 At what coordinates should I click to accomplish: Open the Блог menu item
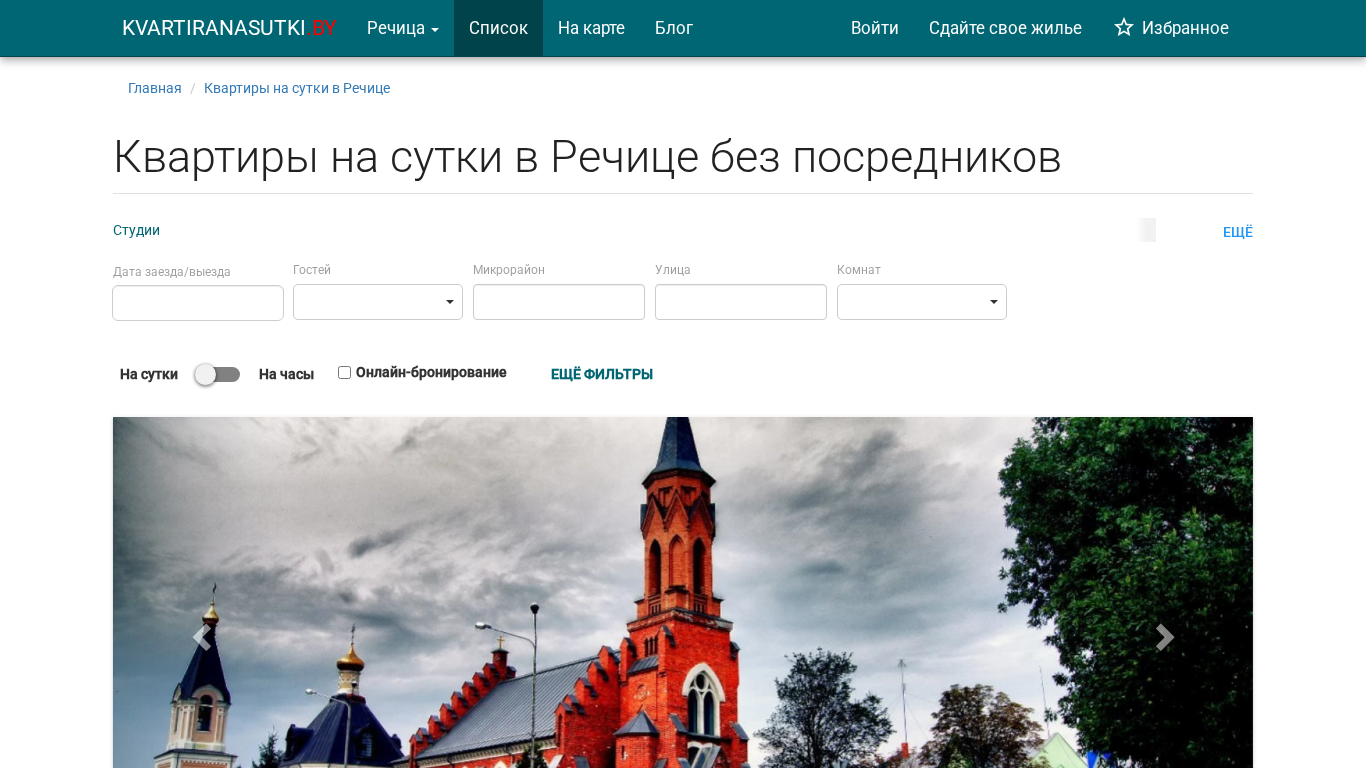[x=674, y=28]
